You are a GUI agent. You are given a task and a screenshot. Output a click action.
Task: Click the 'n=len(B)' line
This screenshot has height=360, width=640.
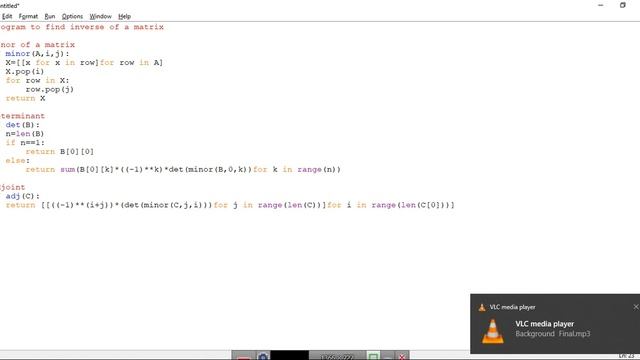(24, 134)
